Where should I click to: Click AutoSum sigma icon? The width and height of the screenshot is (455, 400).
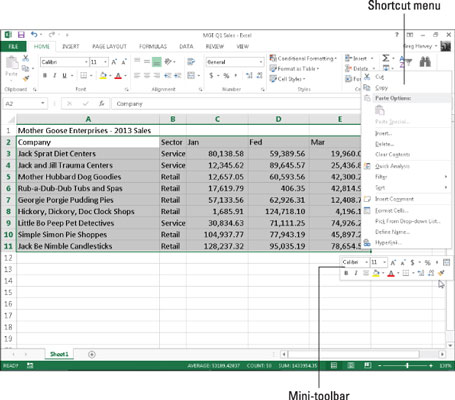(386, 58)
